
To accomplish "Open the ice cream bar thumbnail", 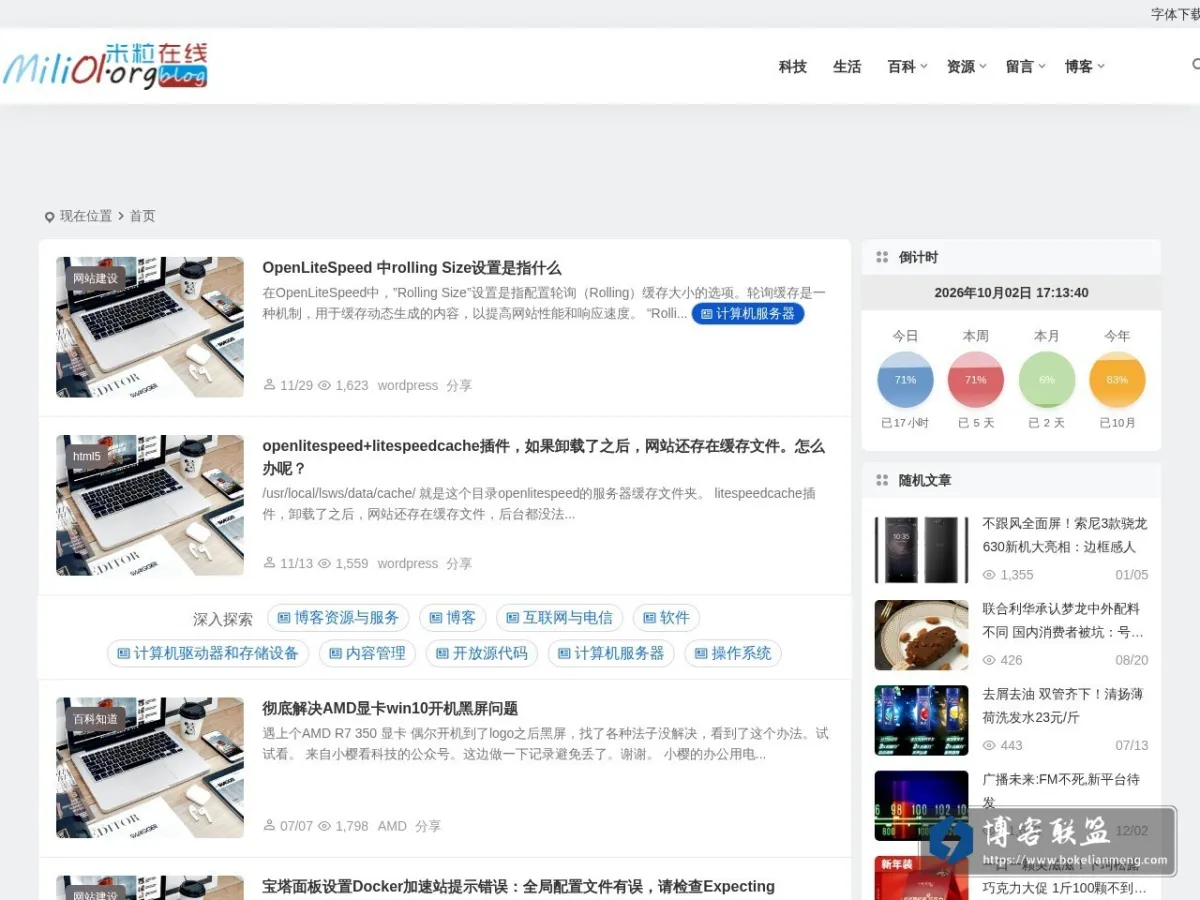I will pos(921,635).
